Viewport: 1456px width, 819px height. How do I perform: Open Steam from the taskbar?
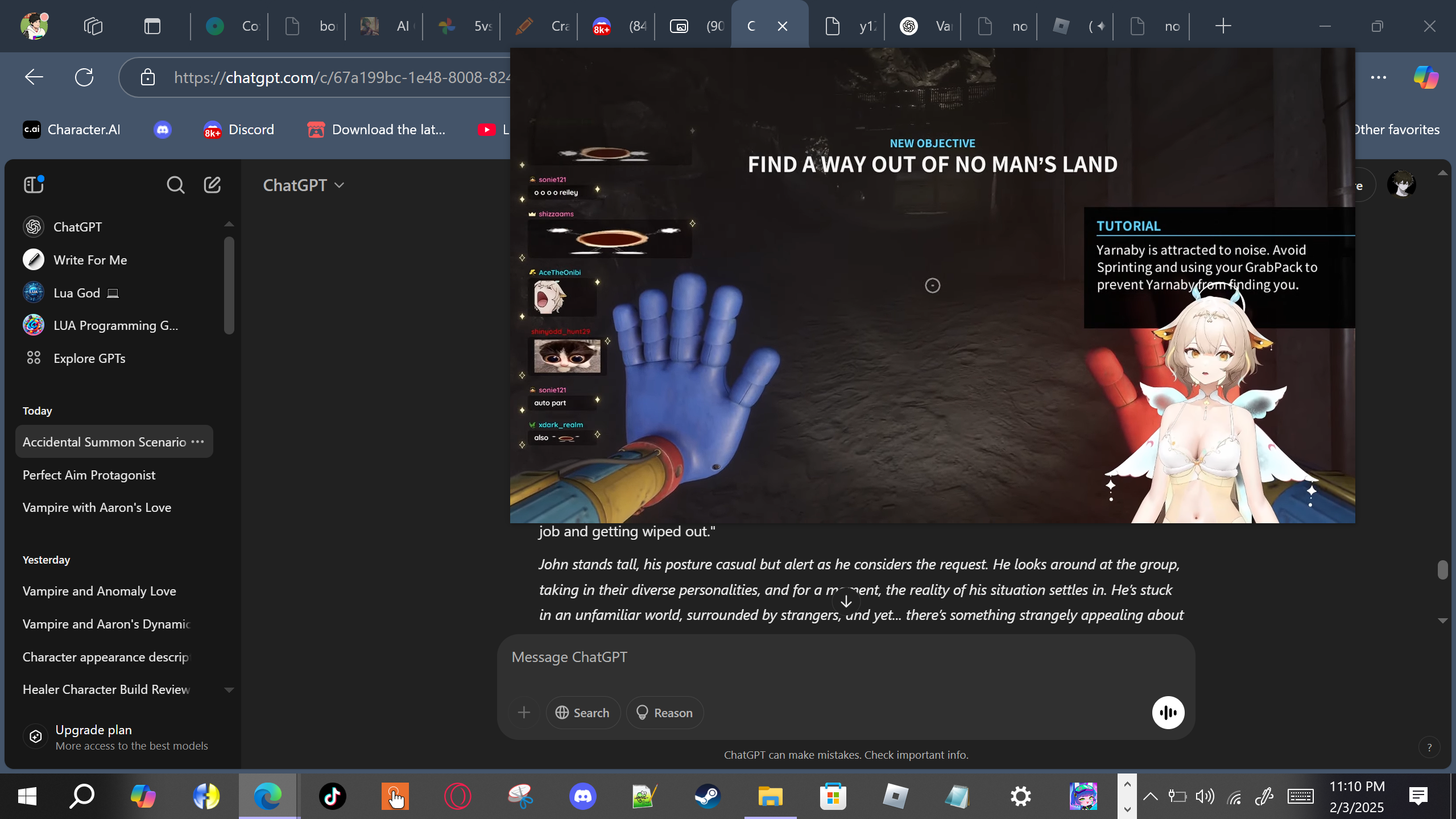(708, 796)
